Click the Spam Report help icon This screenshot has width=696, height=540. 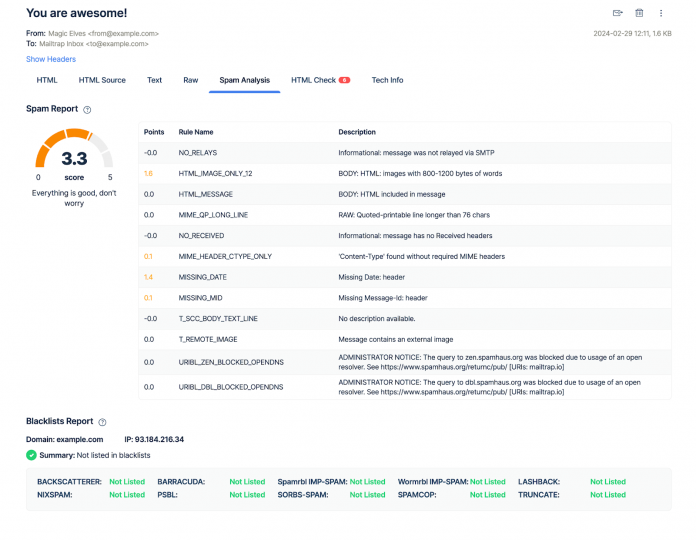tap(87, 109)
